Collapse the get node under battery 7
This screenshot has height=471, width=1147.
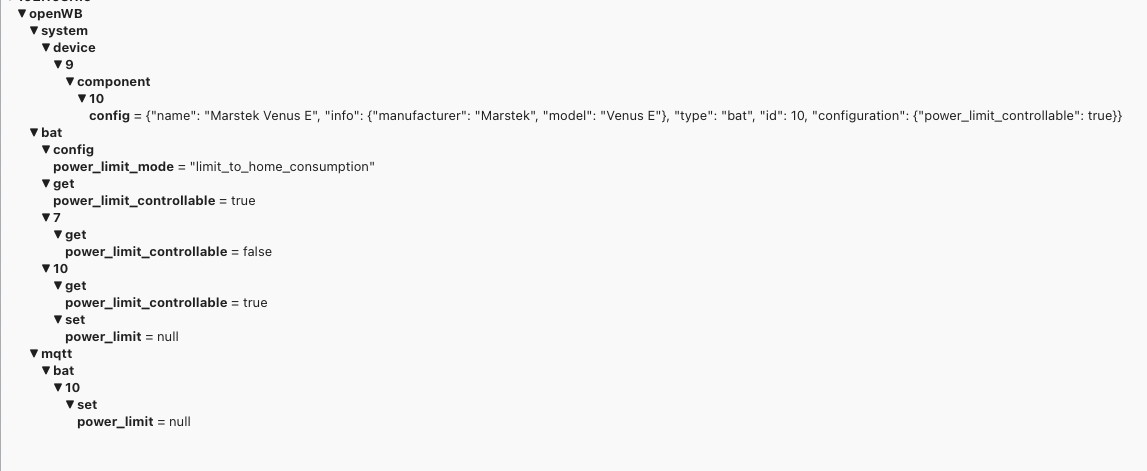(x=57, y=235)
